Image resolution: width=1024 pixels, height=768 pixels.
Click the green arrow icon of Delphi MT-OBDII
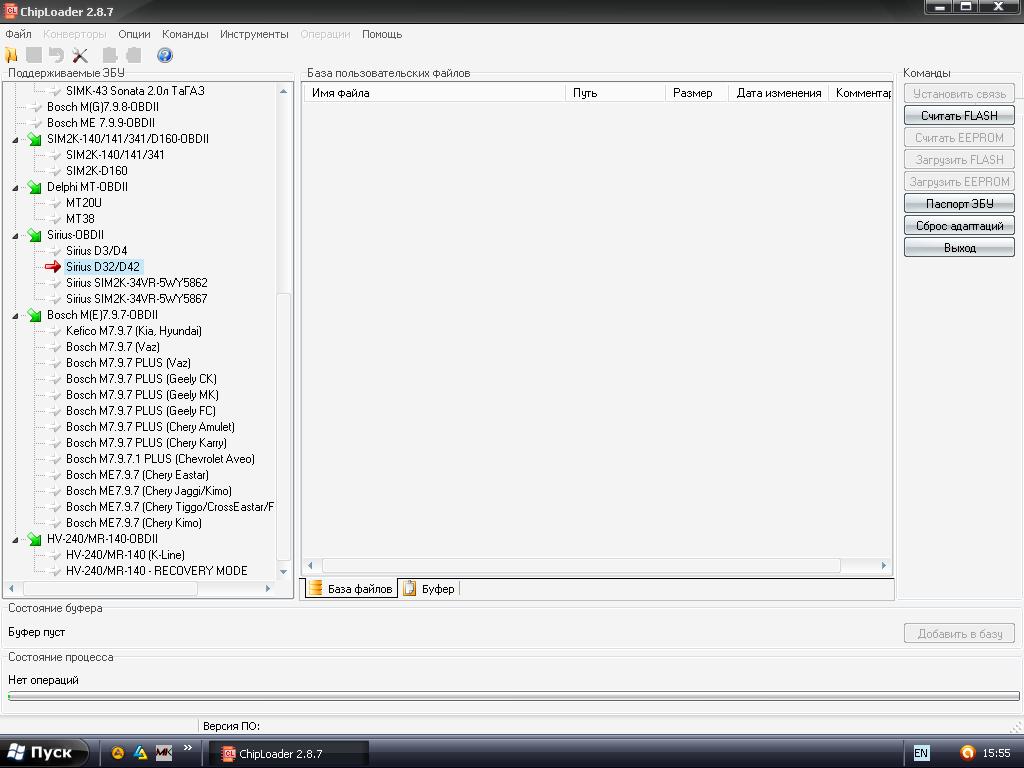click(x=35, y=187)
